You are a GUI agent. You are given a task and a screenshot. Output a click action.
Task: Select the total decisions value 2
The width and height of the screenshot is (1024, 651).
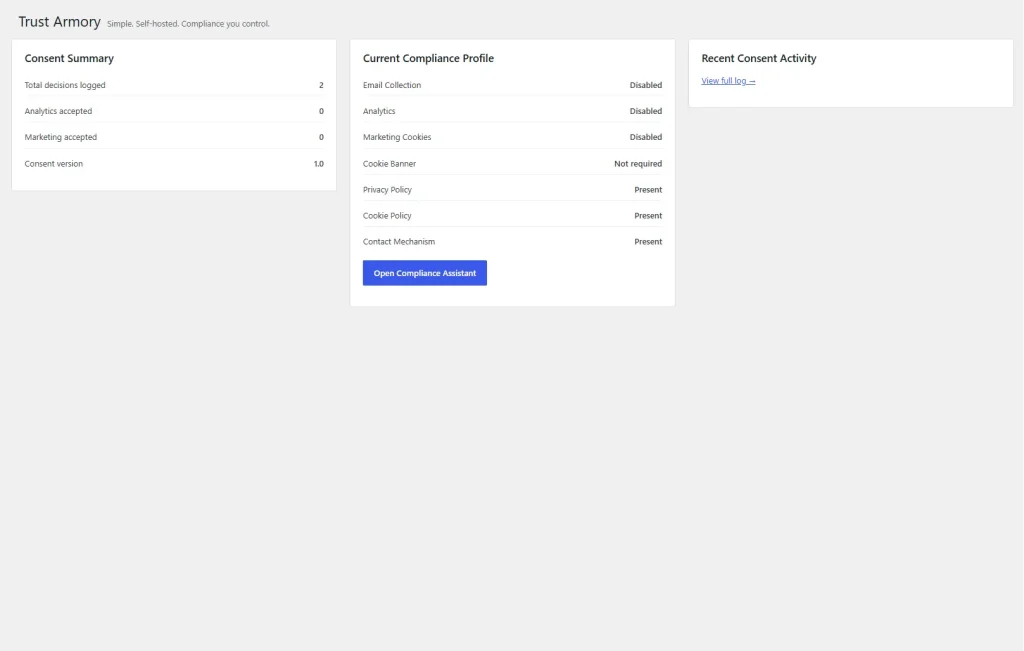[x=321, y=85]
